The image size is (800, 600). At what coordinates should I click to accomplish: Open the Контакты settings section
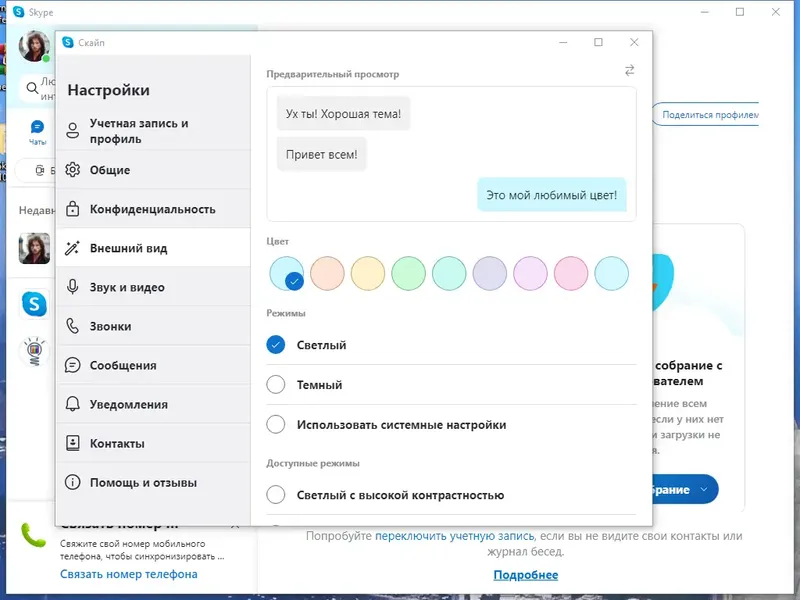153,443
